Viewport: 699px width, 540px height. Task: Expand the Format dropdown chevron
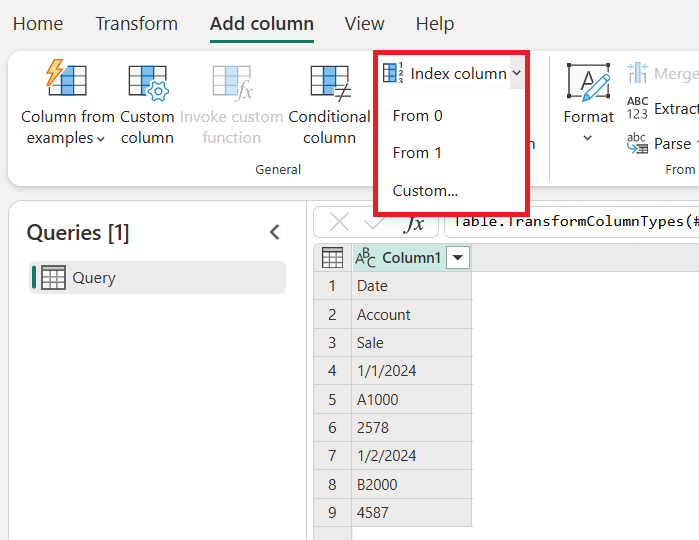(588, 138)
